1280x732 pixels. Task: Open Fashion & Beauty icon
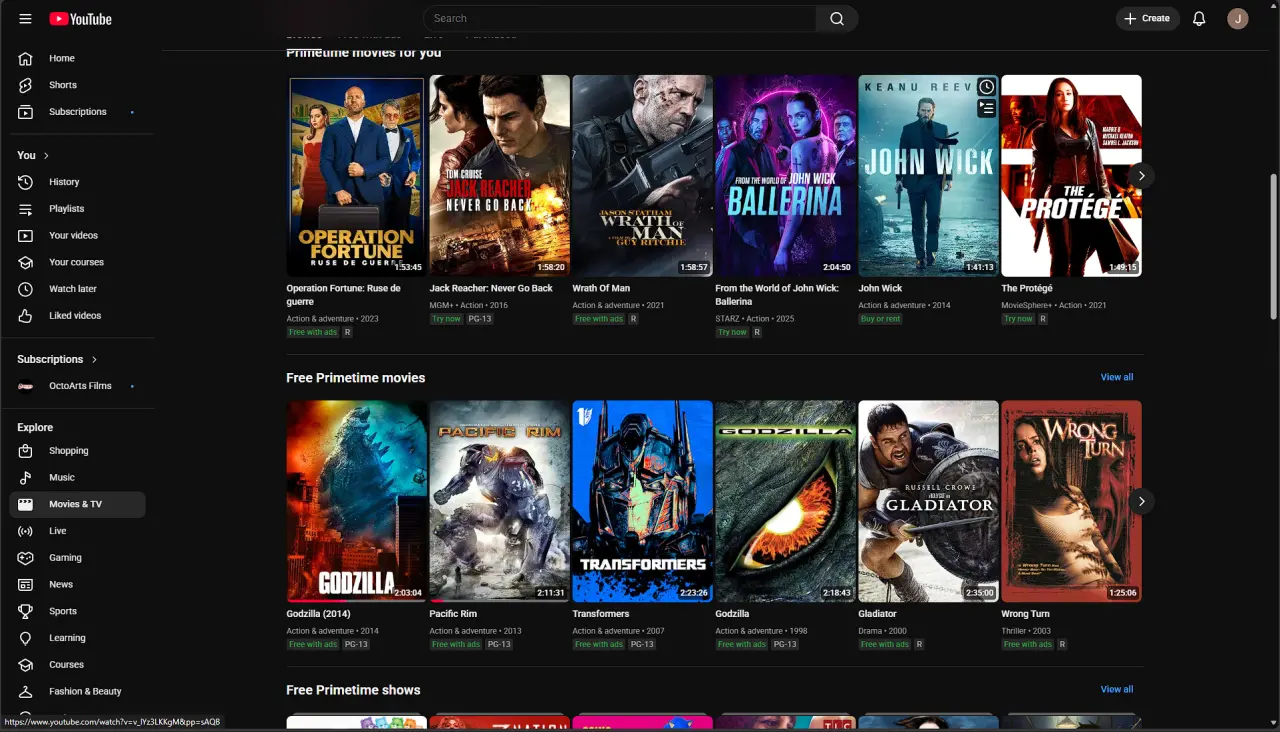[x=26, y=691]
